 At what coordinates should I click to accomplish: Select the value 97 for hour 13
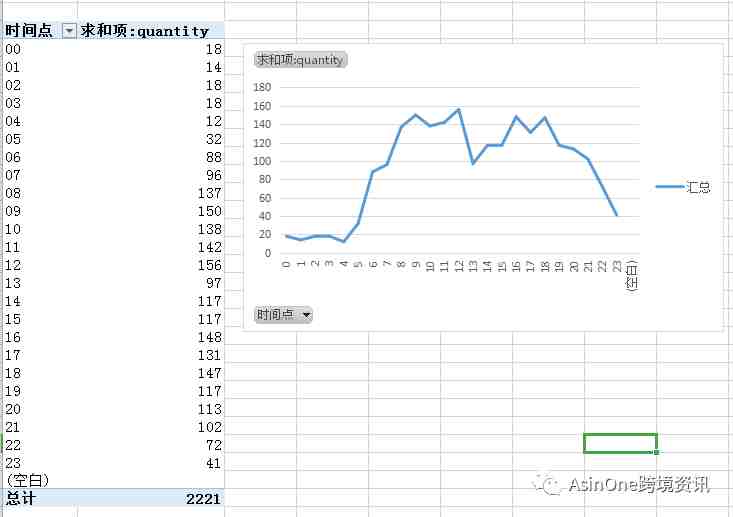[214, 283]
